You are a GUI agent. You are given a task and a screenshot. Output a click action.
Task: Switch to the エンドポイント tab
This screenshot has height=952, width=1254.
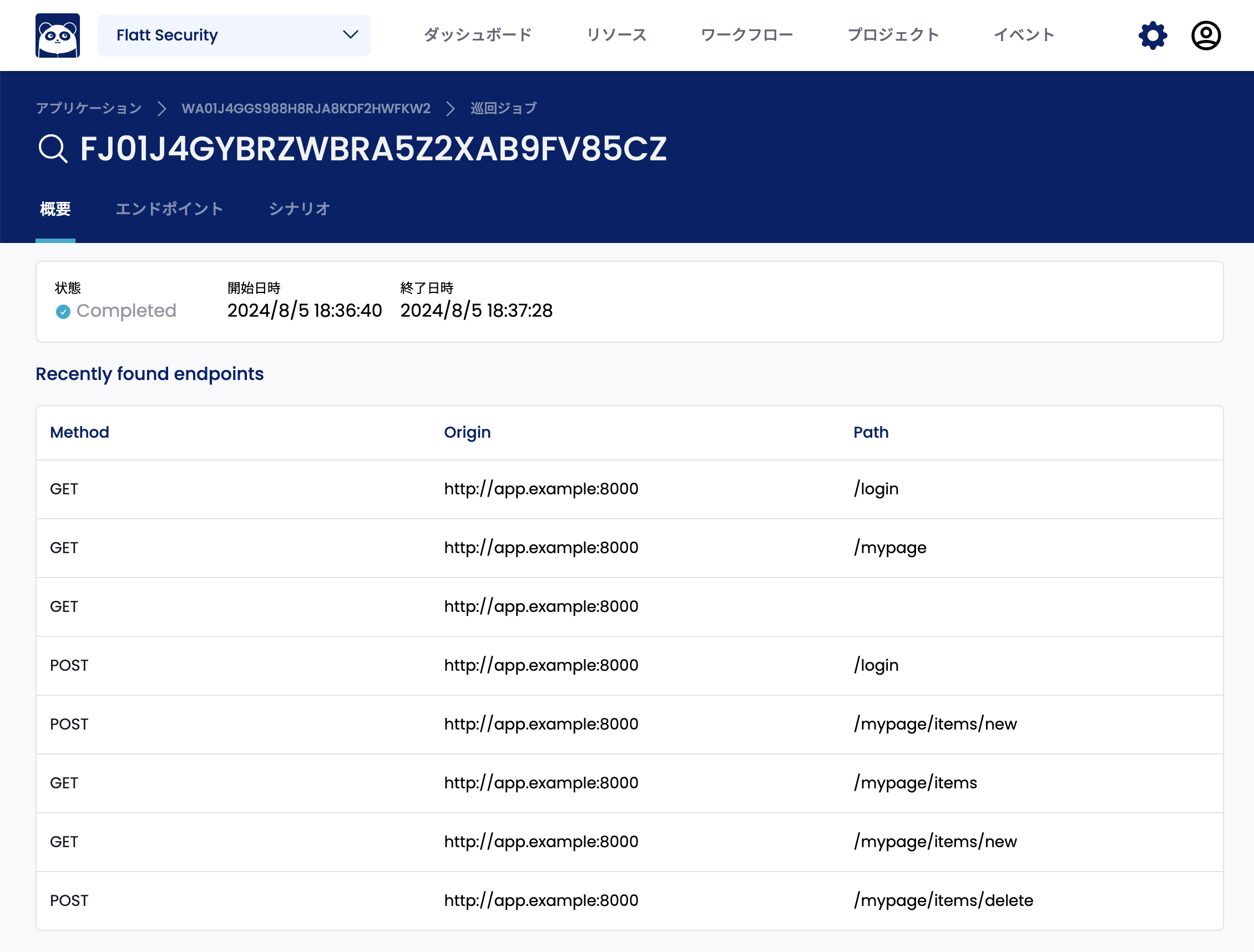click(x=169, y=209)
